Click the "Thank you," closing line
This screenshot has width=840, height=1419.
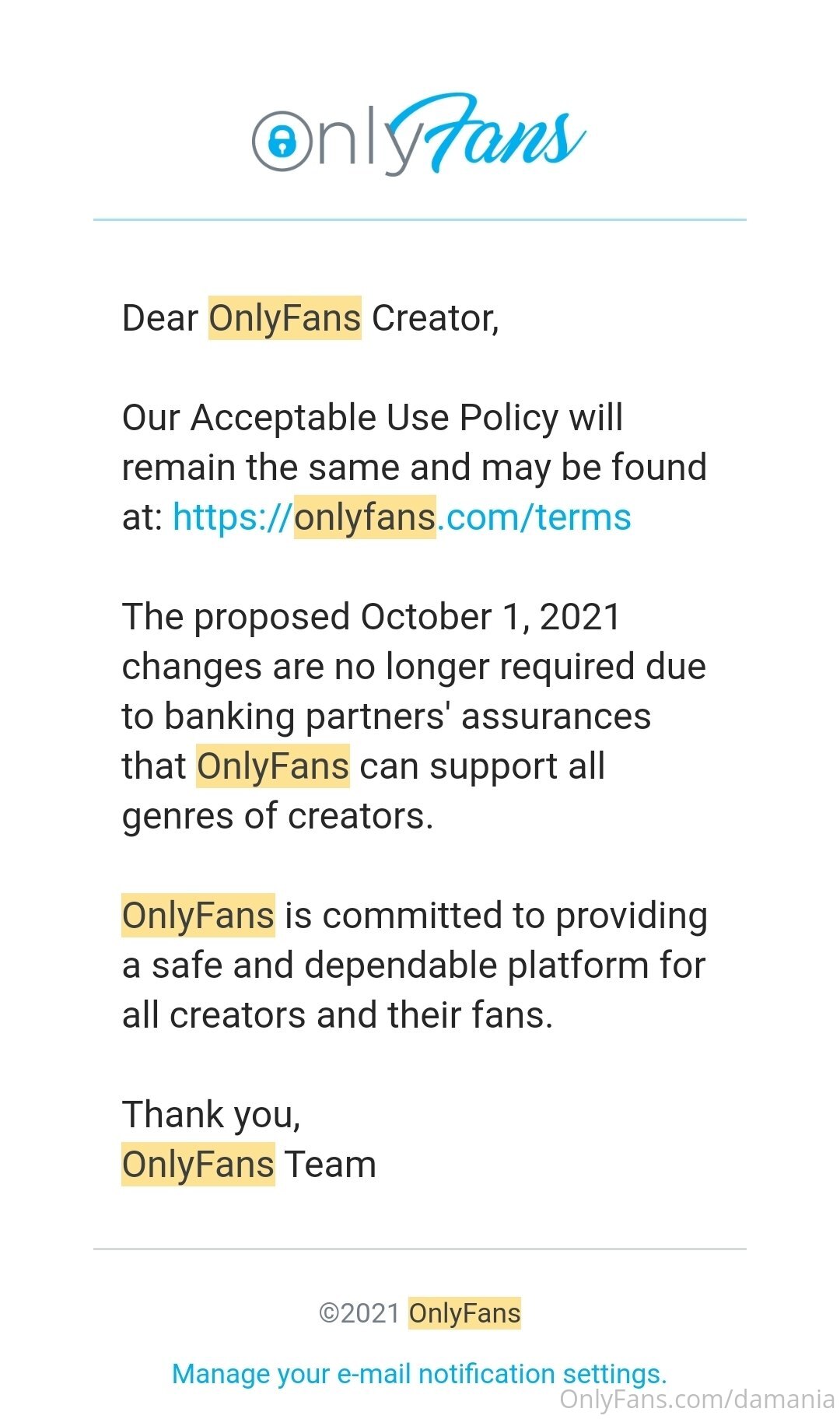pos(211,1115)
